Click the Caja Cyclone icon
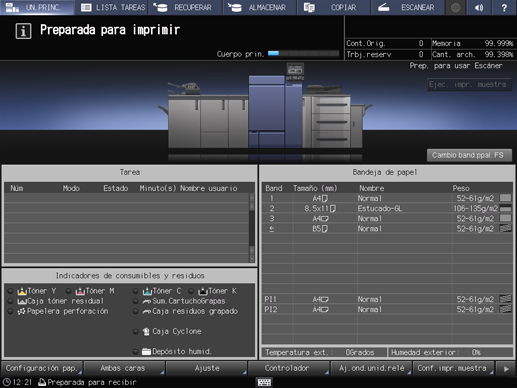The height and width of the screenshot is (388, 517). click(x=146, y=331)
